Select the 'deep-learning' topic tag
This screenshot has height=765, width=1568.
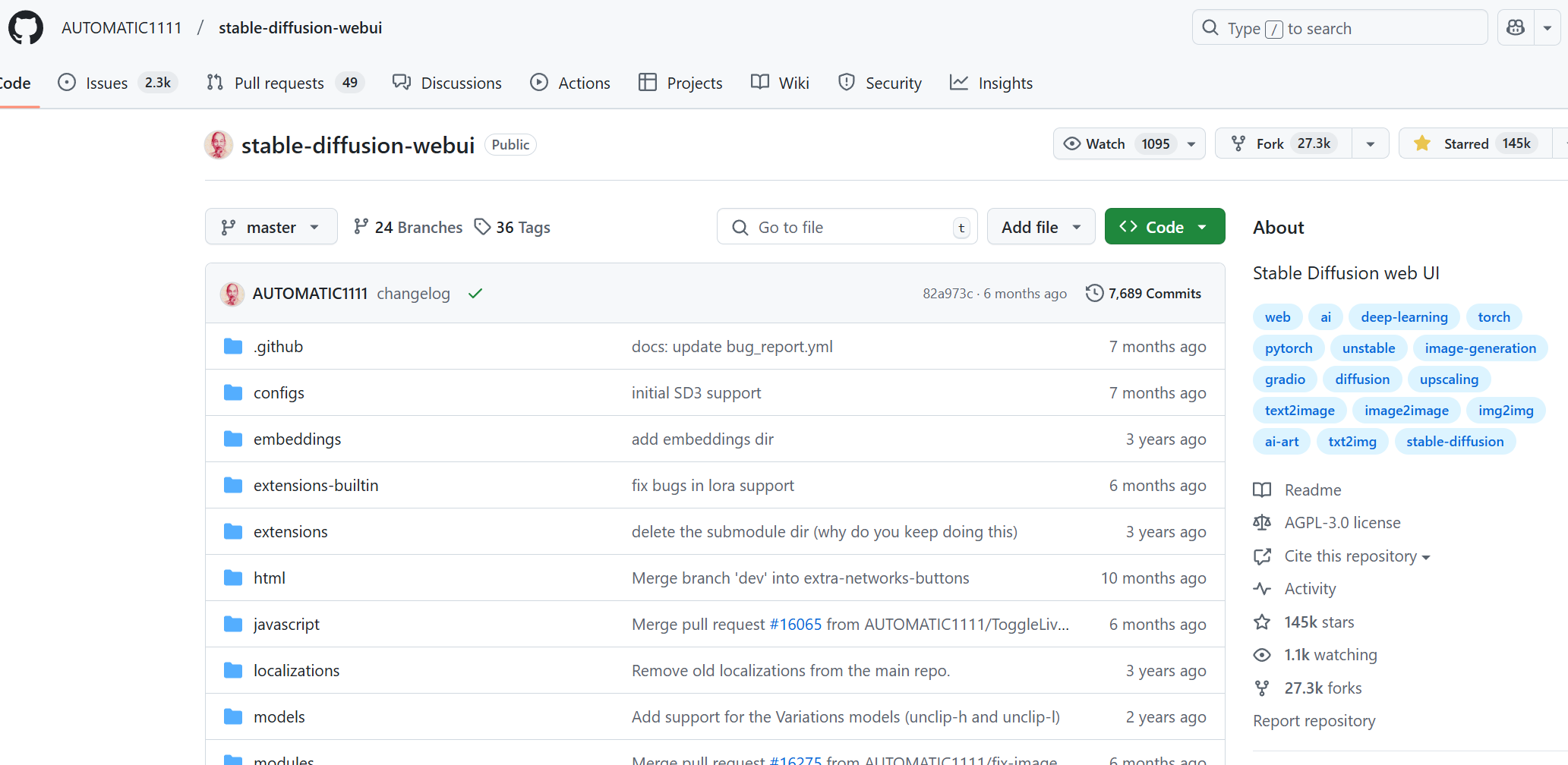1404,317
